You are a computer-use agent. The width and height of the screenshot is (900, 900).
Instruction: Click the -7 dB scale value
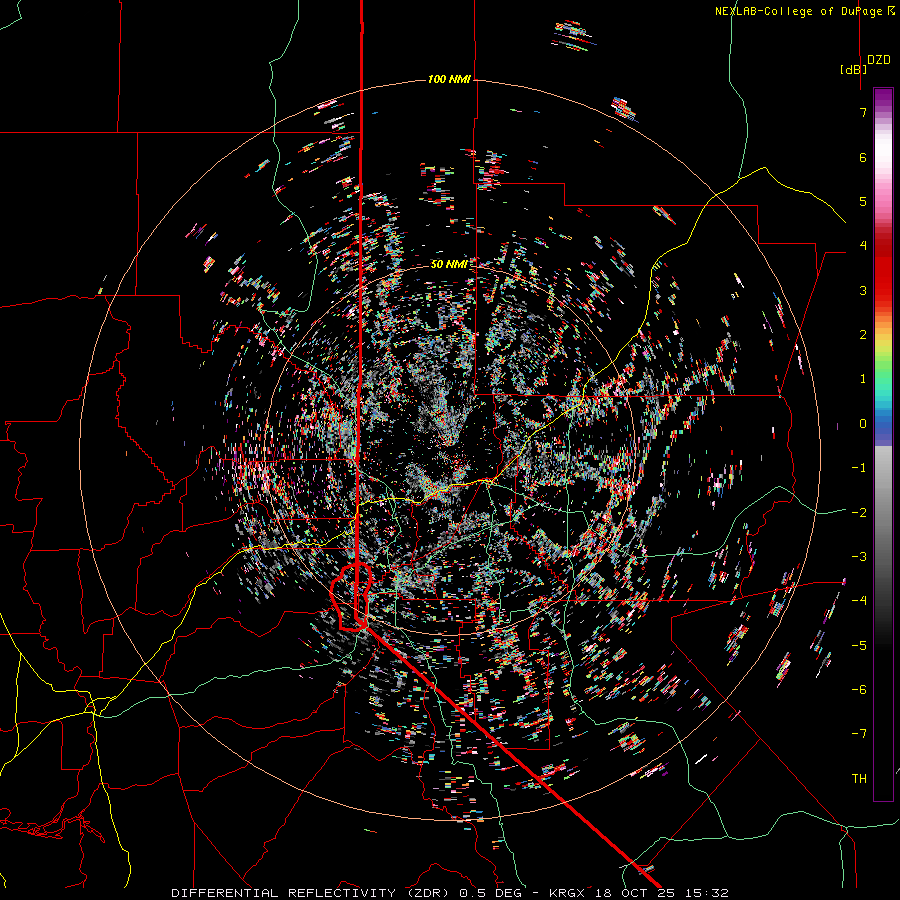tap(859, 734)
